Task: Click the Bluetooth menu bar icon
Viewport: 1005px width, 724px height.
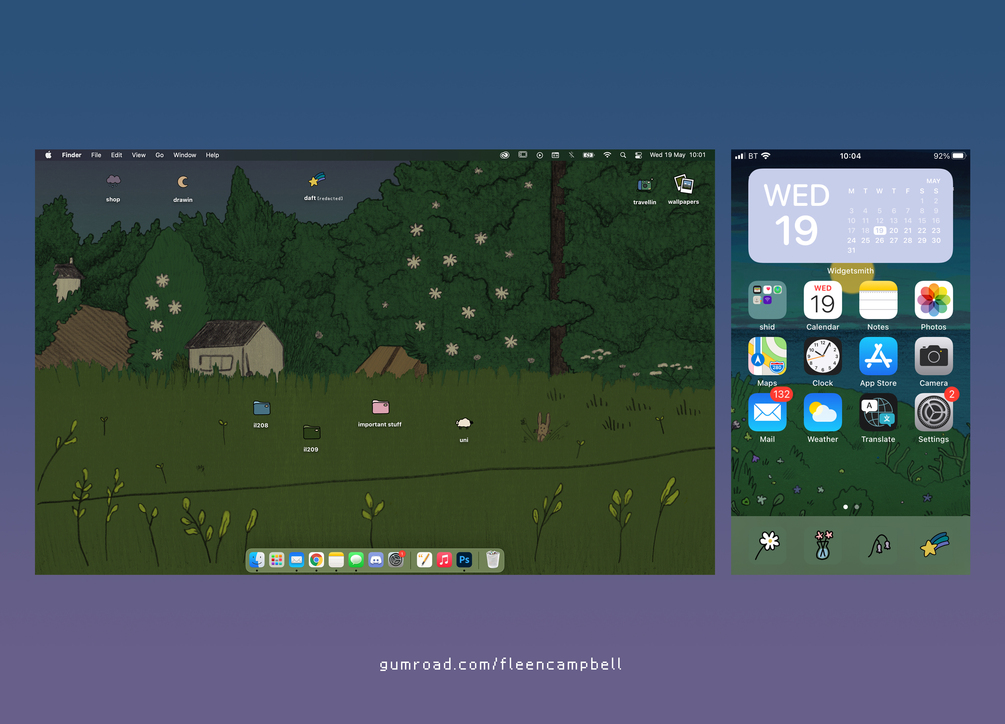Action: click(x=571, y=155)
